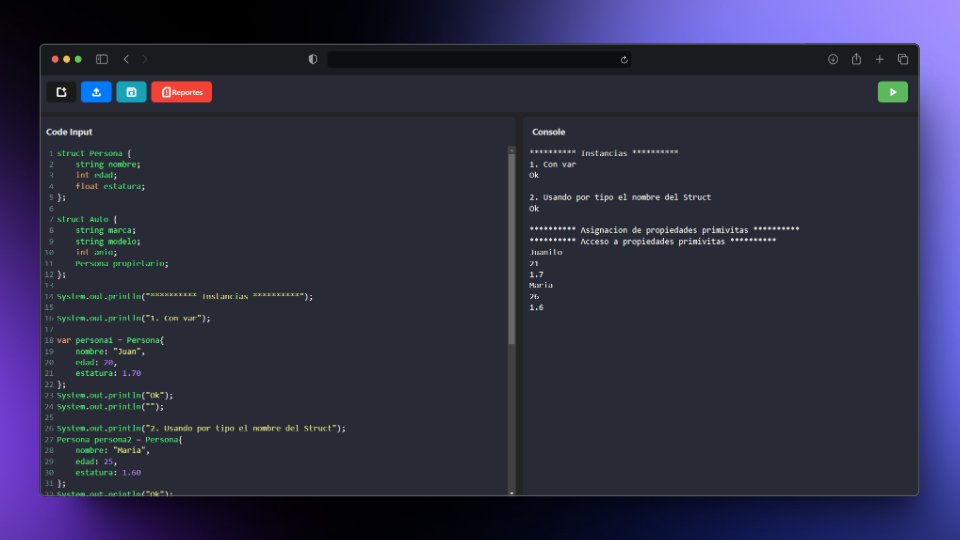Click the 'estatura: 1.60' code line
This screenshot has width=960, height=540.
coord(108,473)
